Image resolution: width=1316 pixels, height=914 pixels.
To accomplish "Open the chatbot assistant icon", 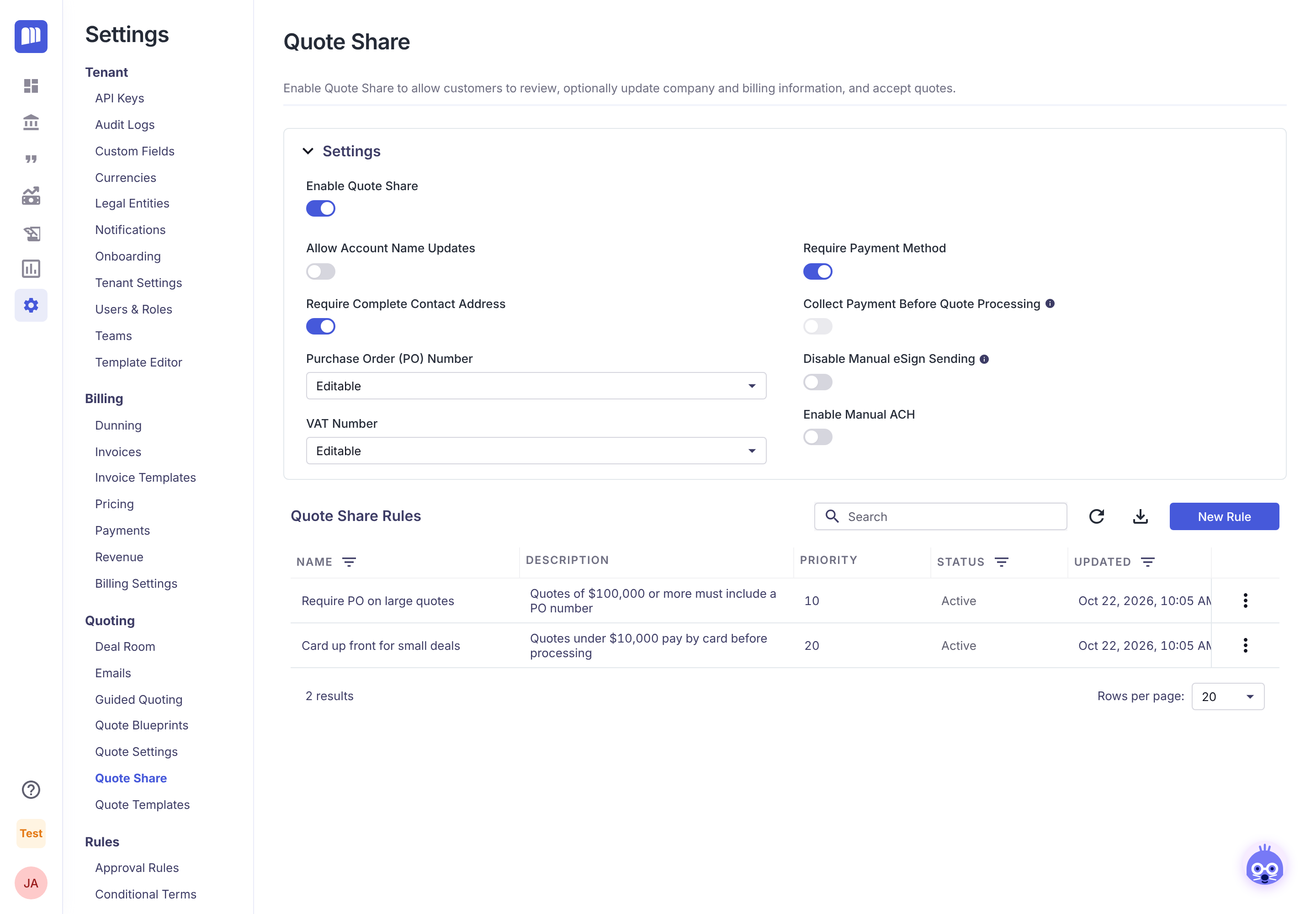I will coord(1264,865).
